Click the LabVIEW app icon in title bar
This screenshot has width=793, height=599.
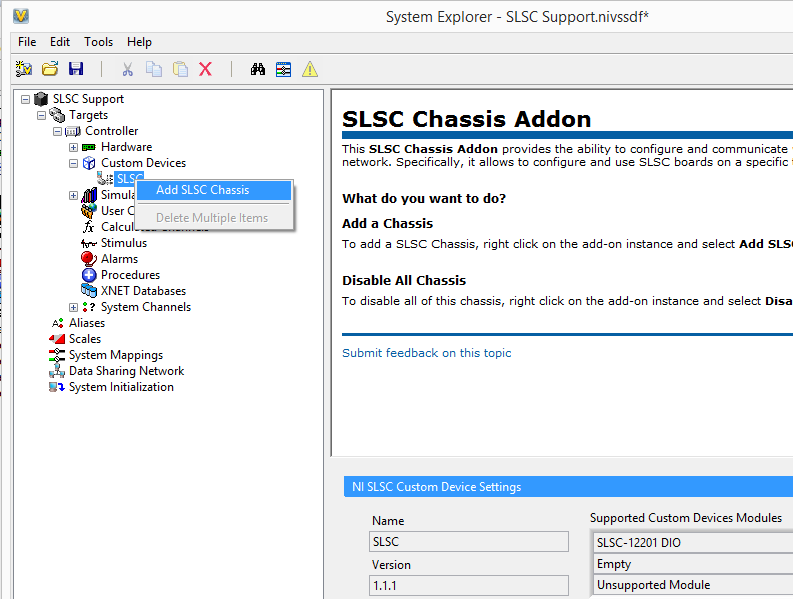(x=21, y=16)
